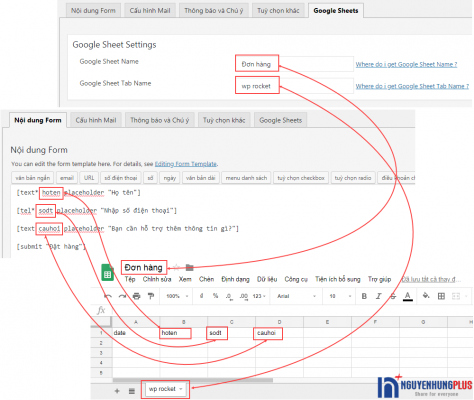Select the Paint format tool
The height and width of the screenshot is (400, 474).
point(151,296)
